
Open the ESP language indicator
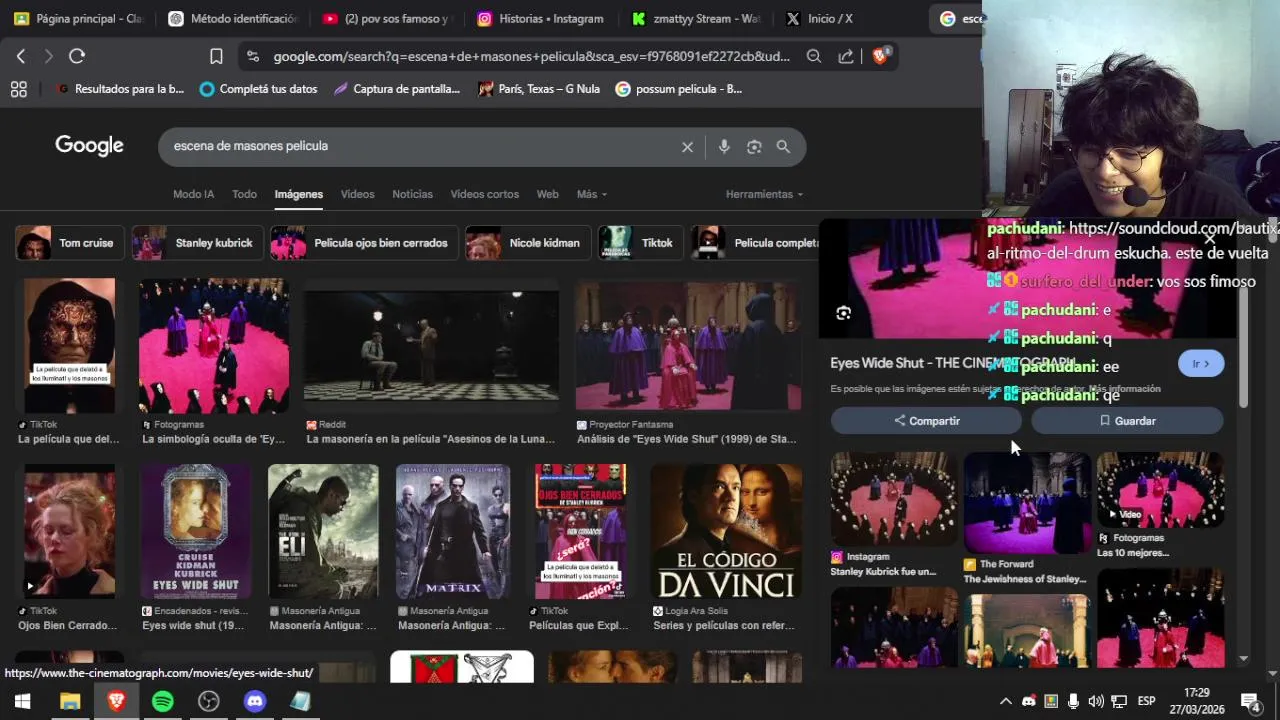pyautogui.click(x=1146, y=701)
